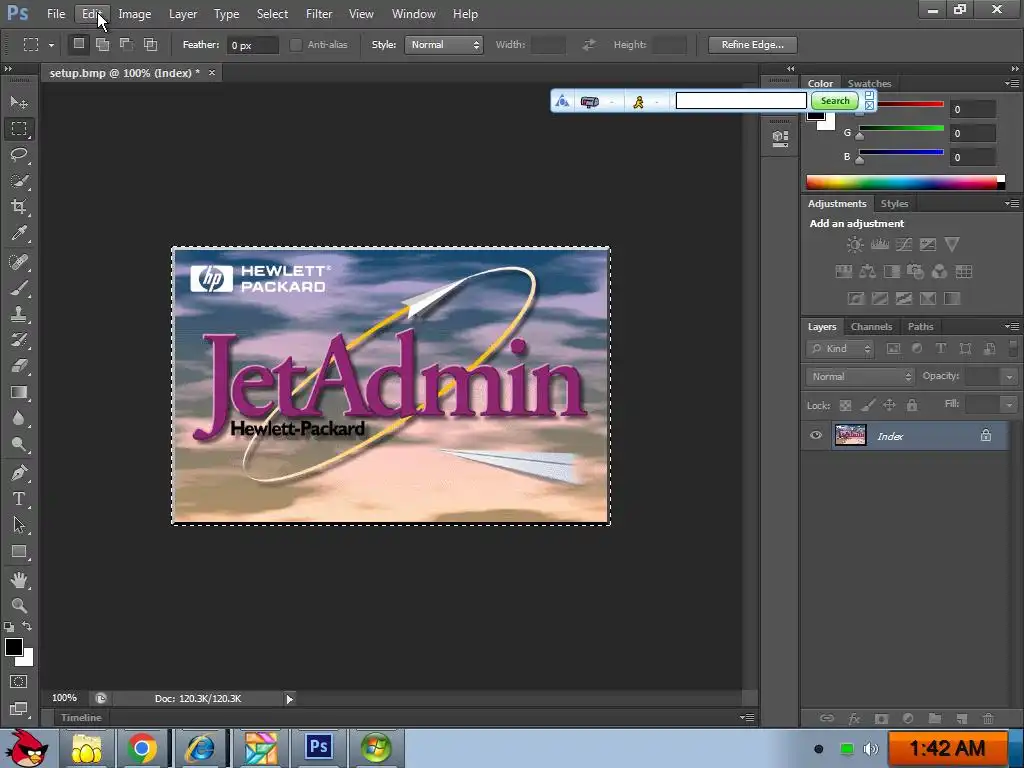
Task: Select the Dodge tool
Action: pyautogui.click(x=19, y=445)
